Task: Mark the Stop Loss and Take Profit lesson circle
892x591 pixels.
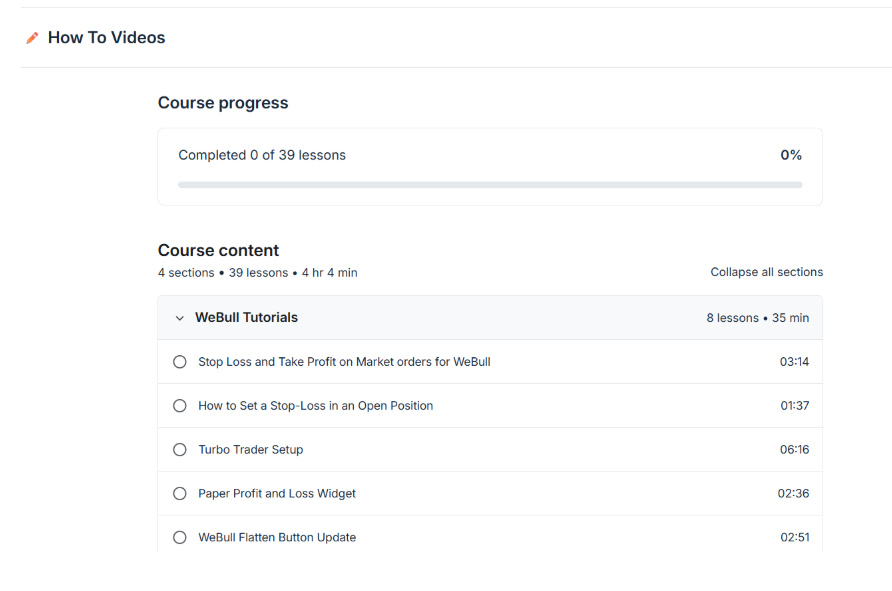Action: point(180,362)
